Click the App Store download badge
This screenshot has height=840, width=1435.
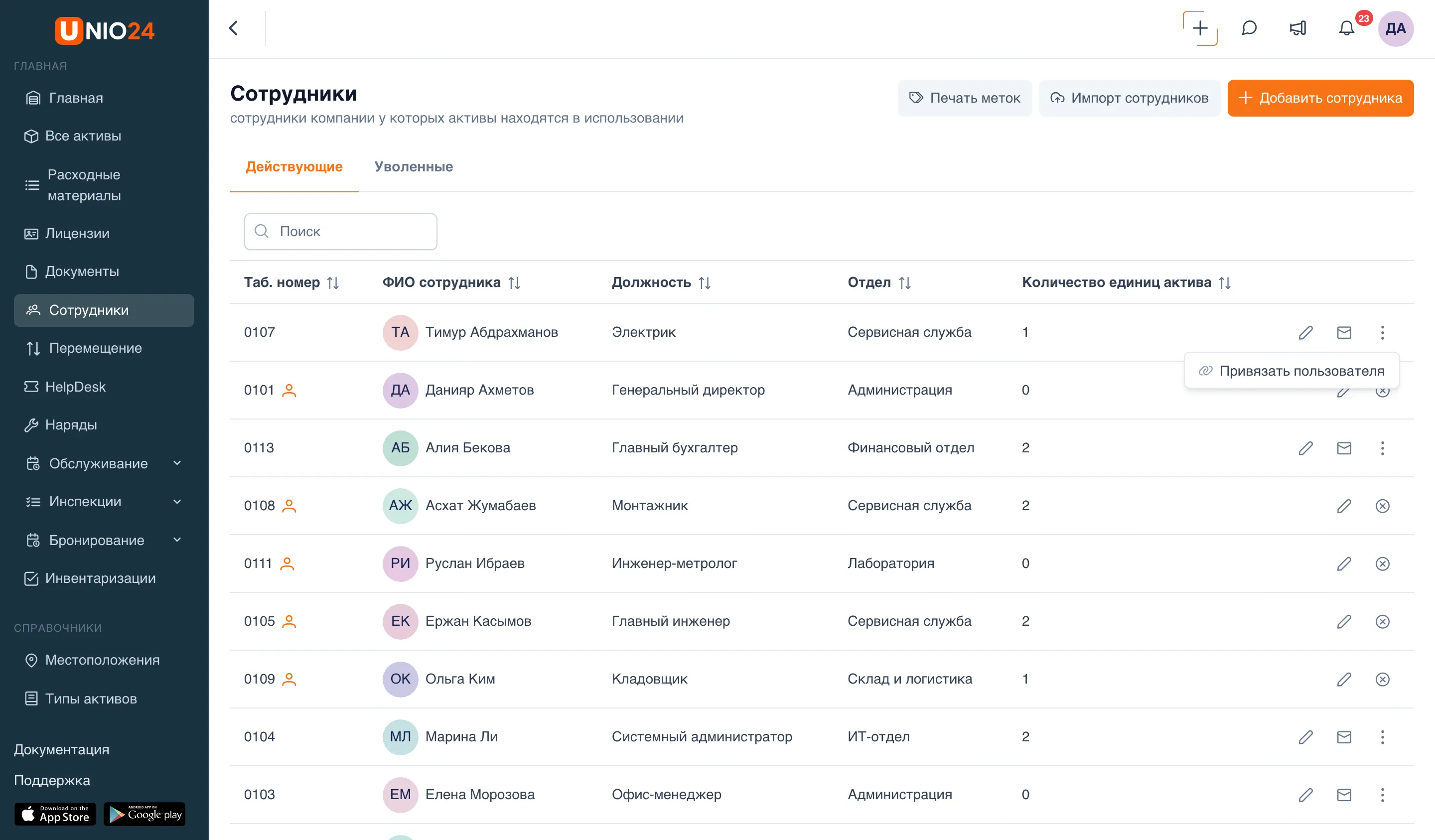pos(55,815)
